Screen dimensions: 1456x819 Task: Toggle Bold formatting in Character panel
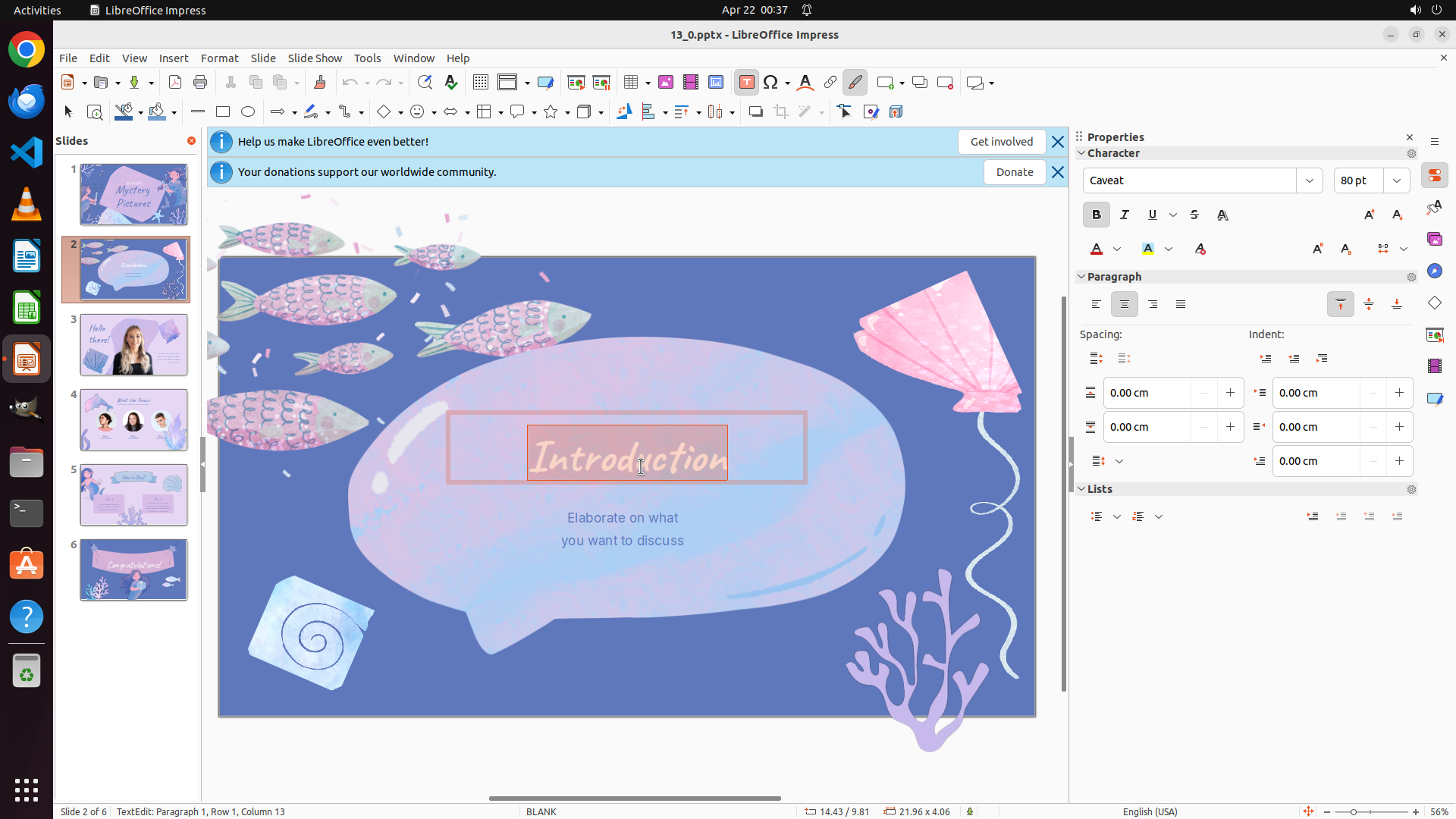(x=1096, y=215)
